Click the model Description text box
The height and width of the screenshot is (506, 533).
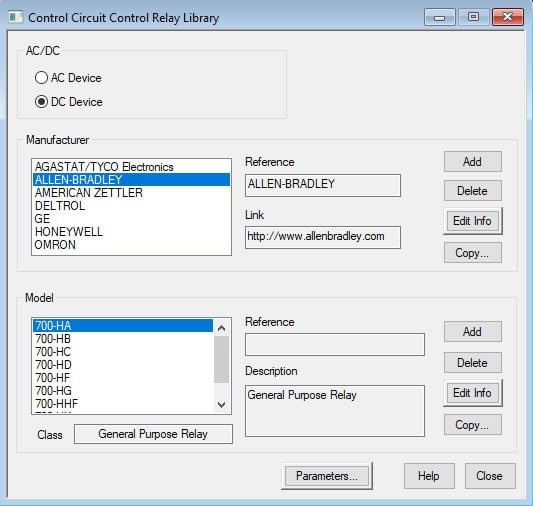coord(334,411)
